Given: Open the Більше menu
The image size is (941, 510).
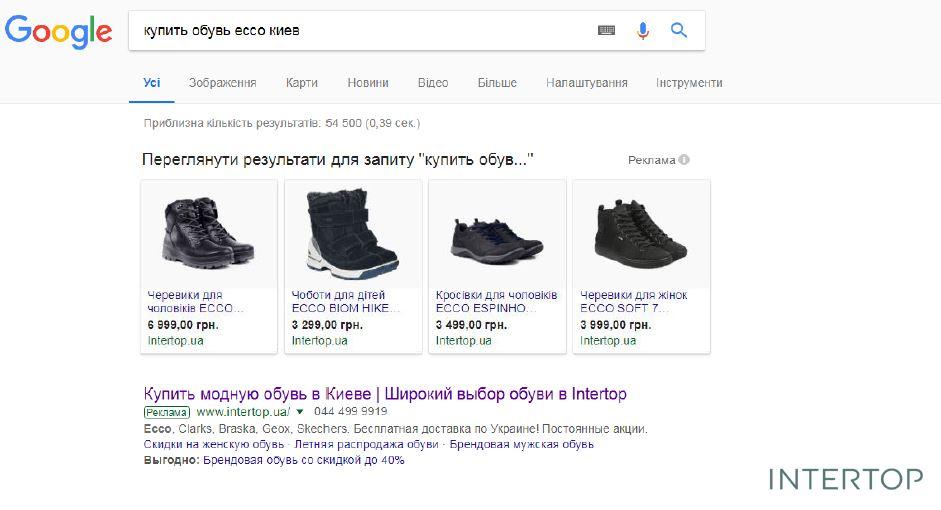Looking at the screenshot, I should tap(497, 83).
